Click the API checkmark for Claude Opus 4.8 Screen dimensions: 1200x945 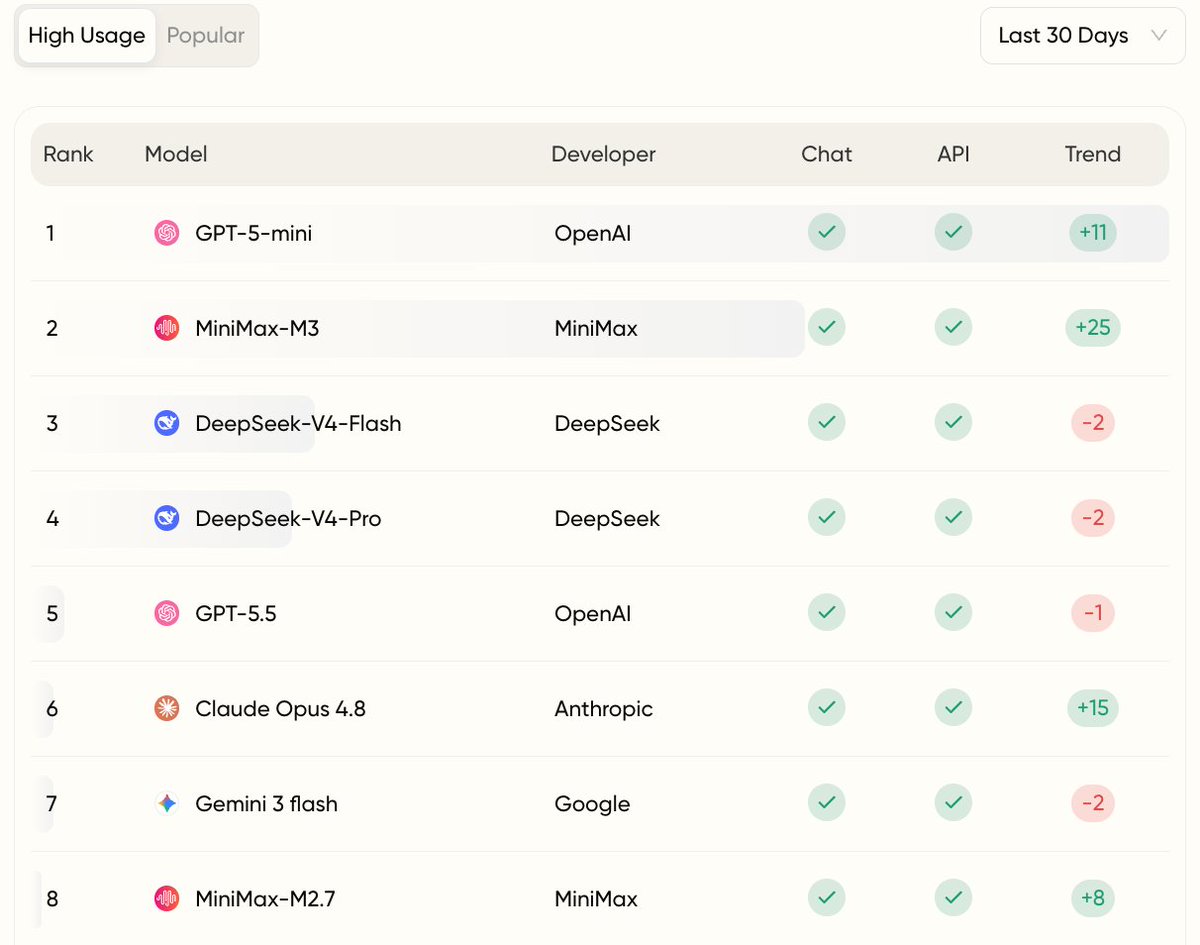click(953, 707)
